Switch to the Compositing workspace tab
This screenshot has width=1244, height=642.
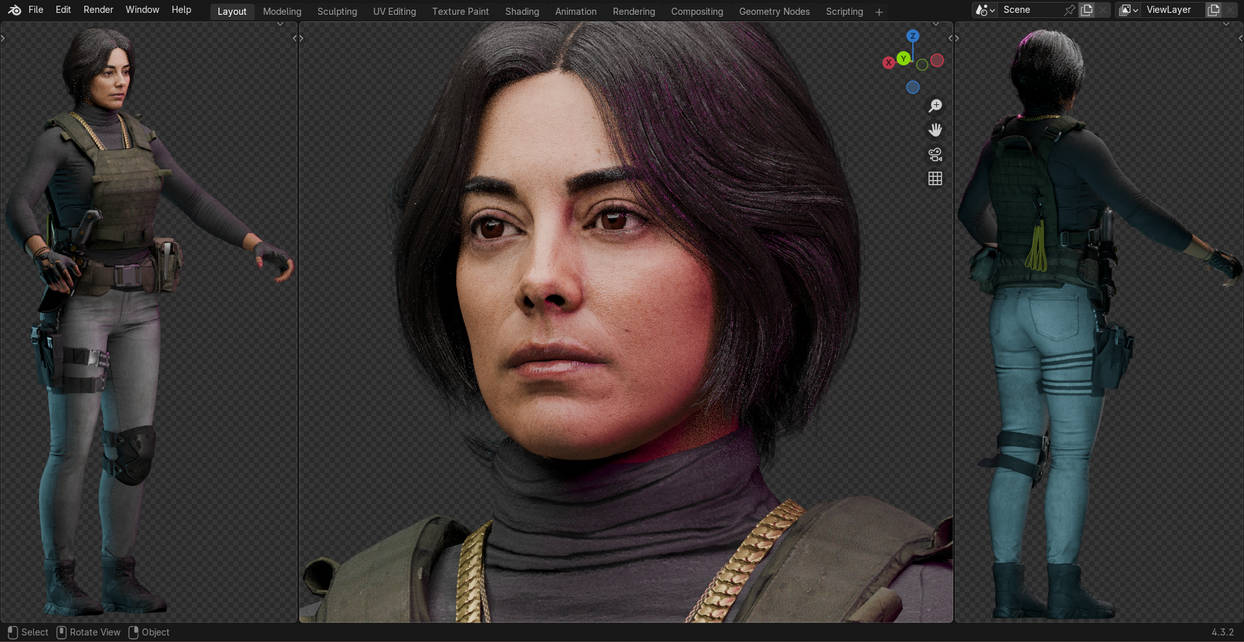[x=697, y=11]
